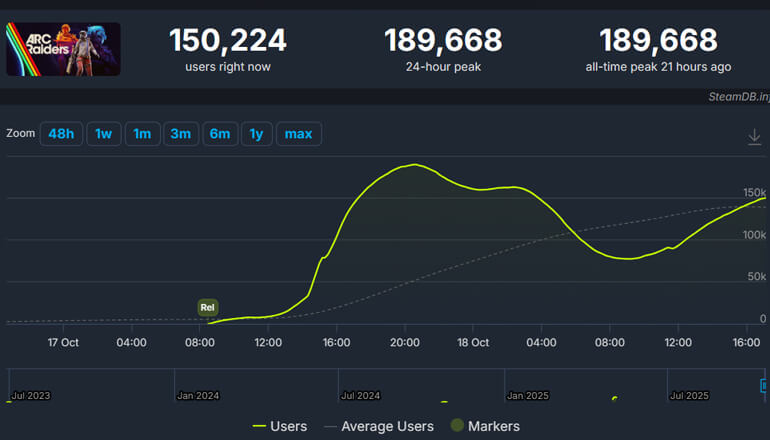Toggle the Users series in legend
Viewport: 770px width, 440px height.
pos(279,426)
